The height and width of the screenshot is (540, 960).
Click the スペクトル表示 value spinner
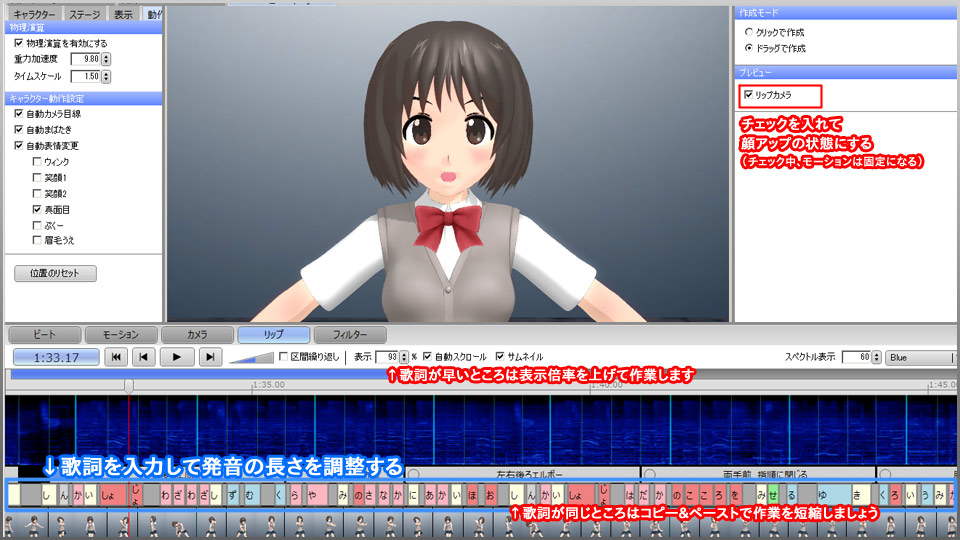tap(877, 357)
